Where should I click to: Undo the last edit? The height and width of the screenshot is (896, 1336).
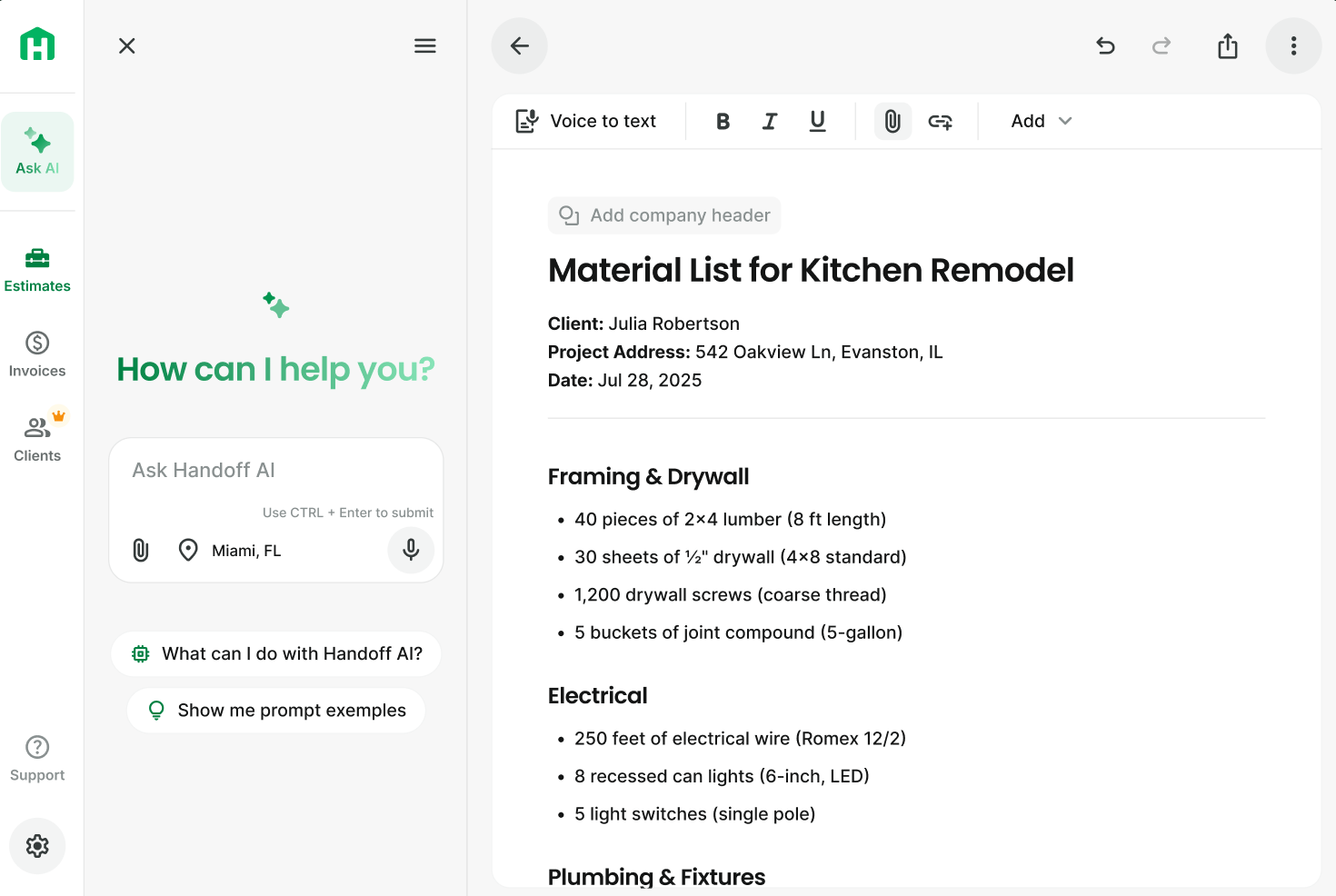[1105, 45]
